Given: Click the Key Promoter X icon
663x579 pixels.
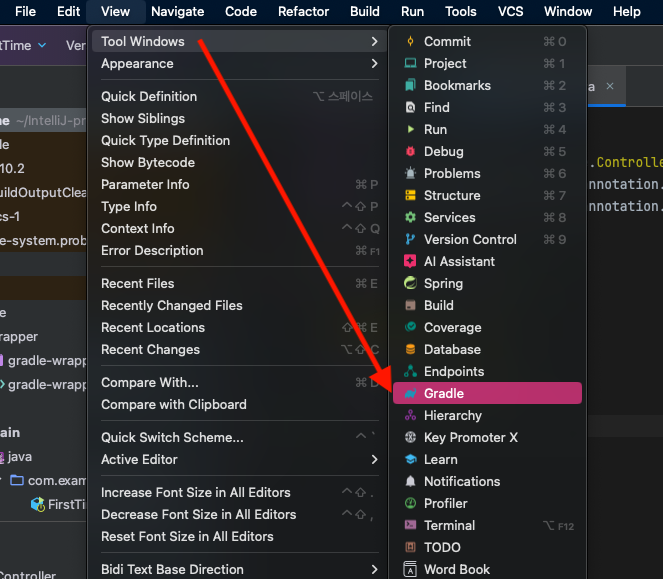Looking at the screenshot, I should click(410, 437).
